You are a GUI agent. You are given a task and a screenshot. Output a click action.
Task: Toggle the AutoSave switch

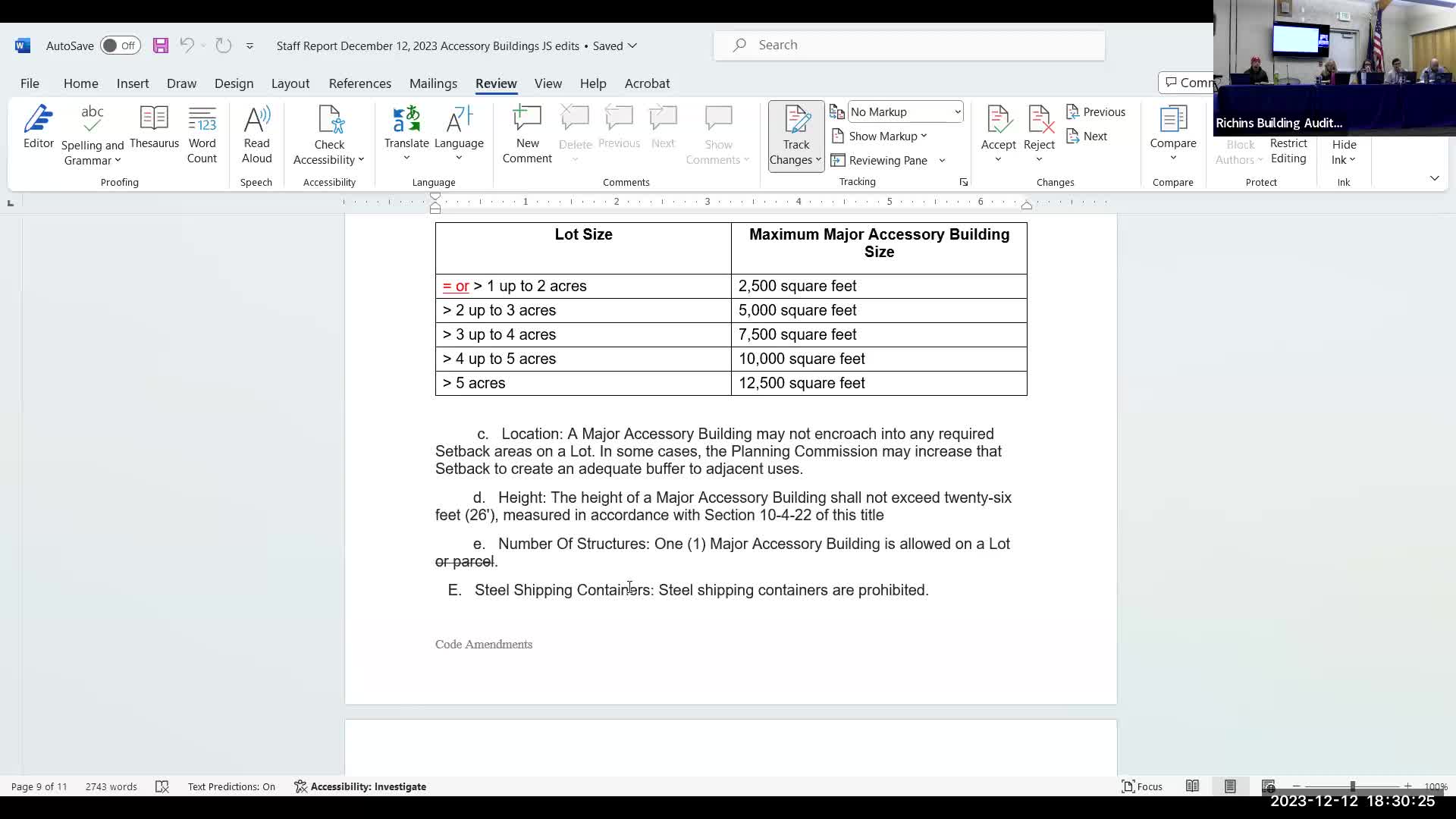(121, 45)
